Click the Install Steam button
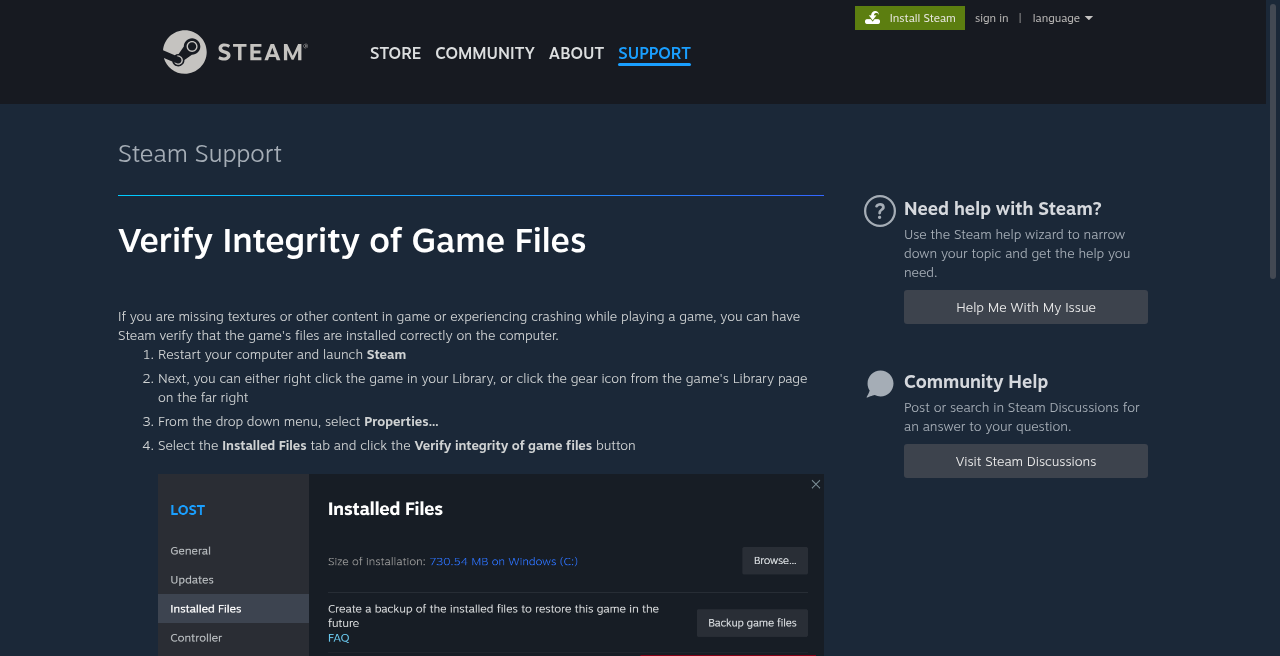Screen dimensions: 1280x656 (x=910, y=18)
